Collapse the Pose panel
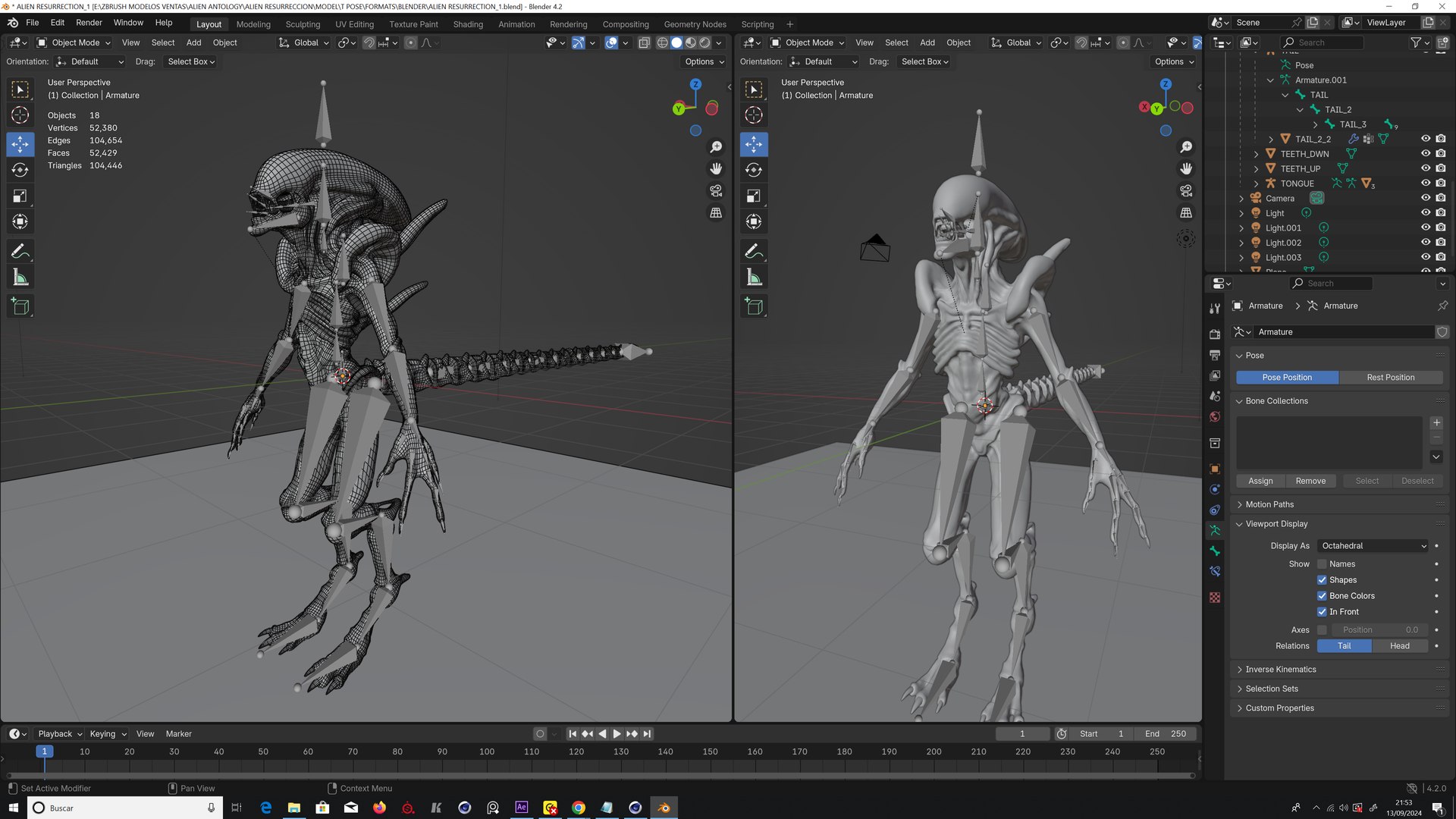This screenshot has height=819, width=1456. [x=1240, y=356]
